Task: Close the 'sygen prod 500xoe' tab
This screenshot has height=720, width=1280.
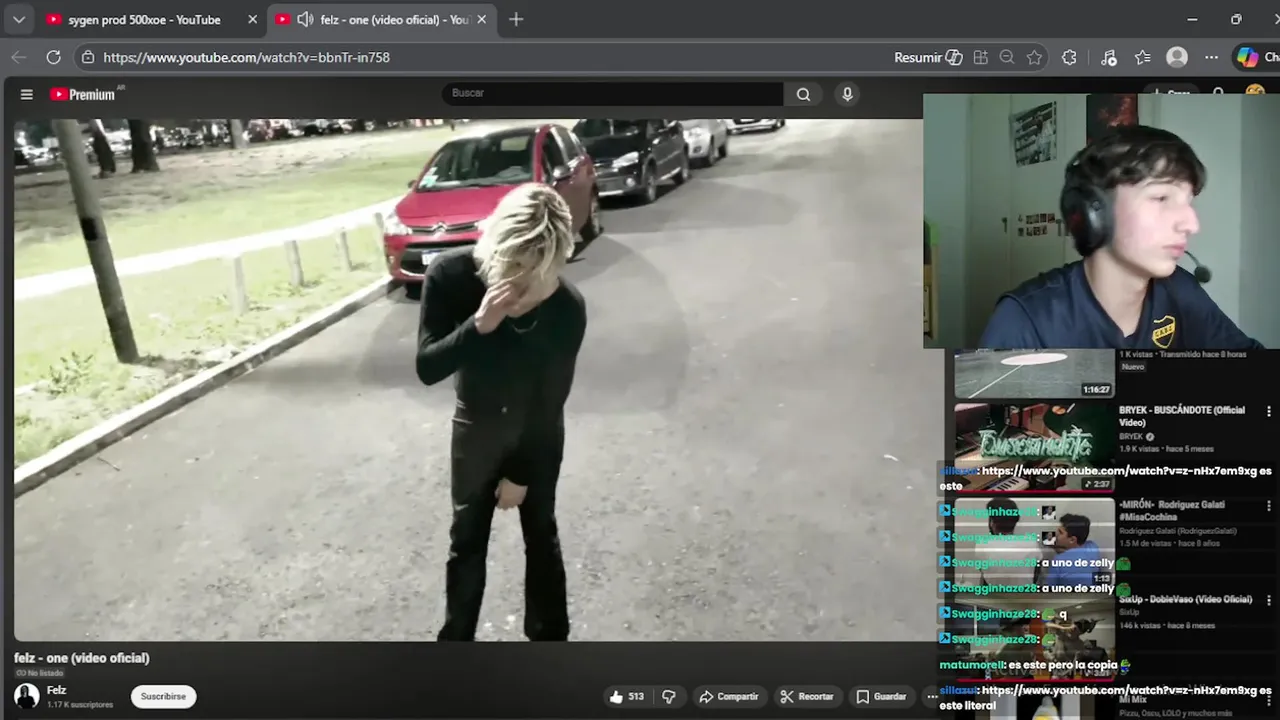Action: pos(252,19)
